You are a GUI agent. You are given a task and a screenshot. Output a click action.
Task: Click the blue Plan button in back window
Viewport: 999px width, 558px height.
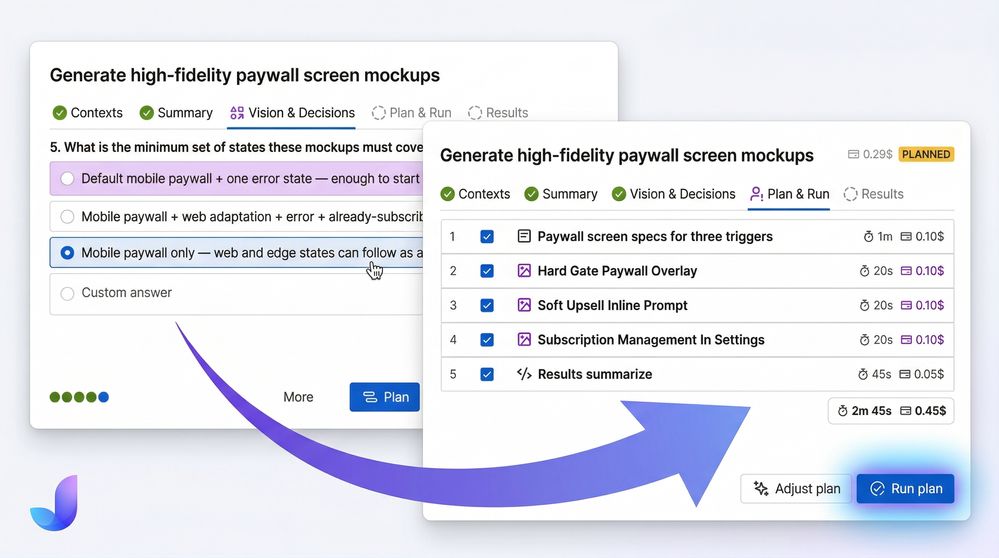(385, 397)
